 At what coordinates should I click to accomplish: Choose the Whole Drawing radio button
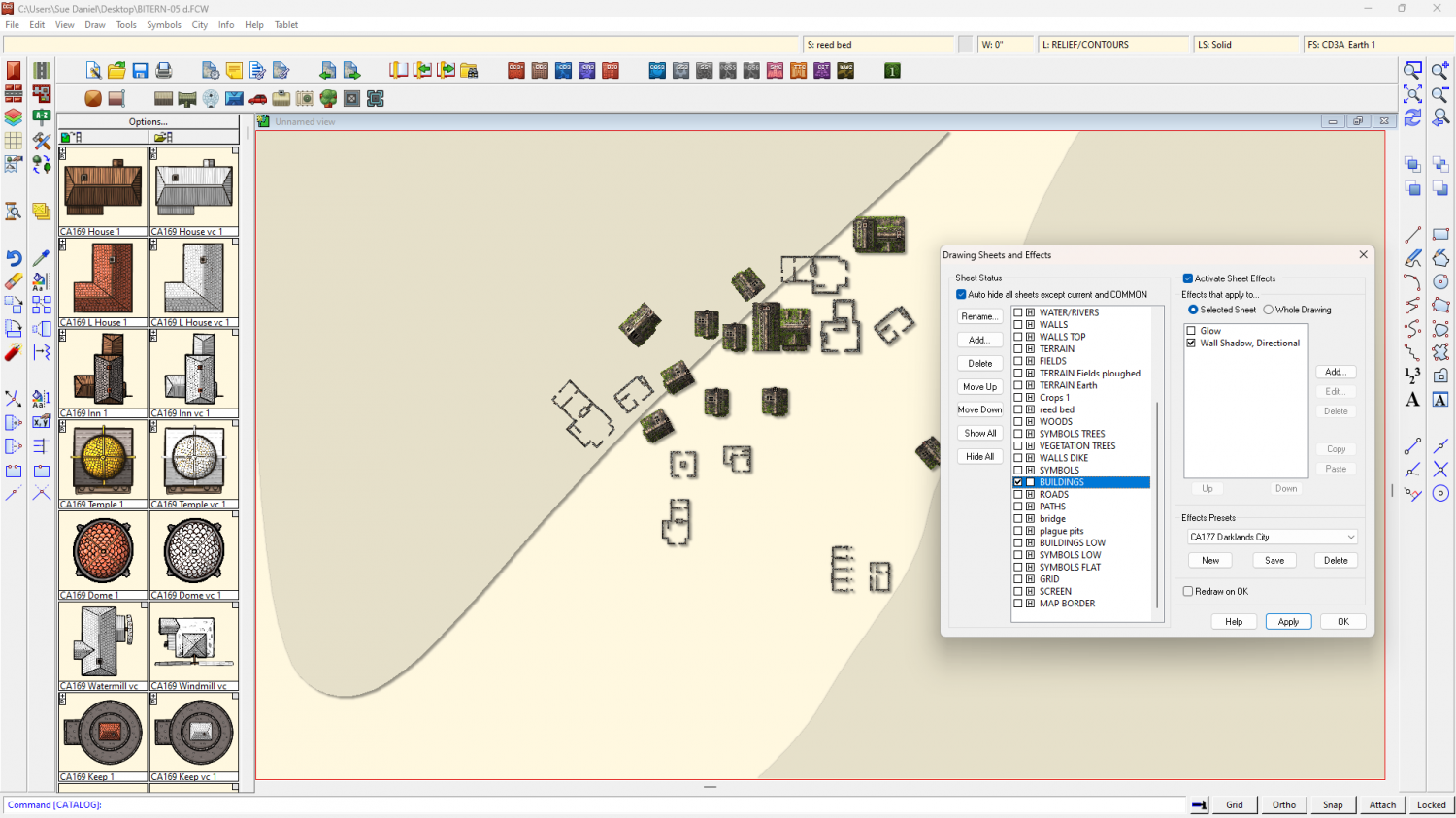[x=1268, y=310]
